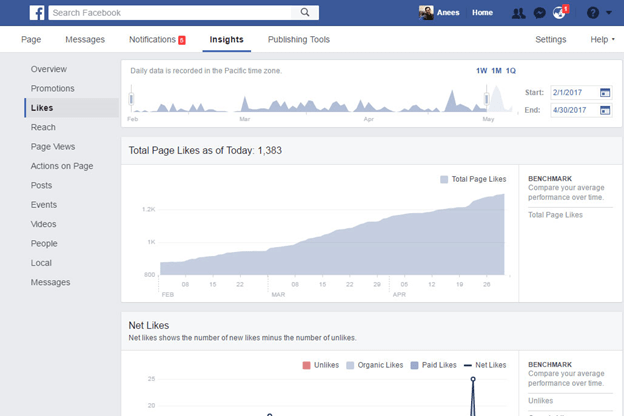
Task: Set range to 1W
Action: coord(482,71)
